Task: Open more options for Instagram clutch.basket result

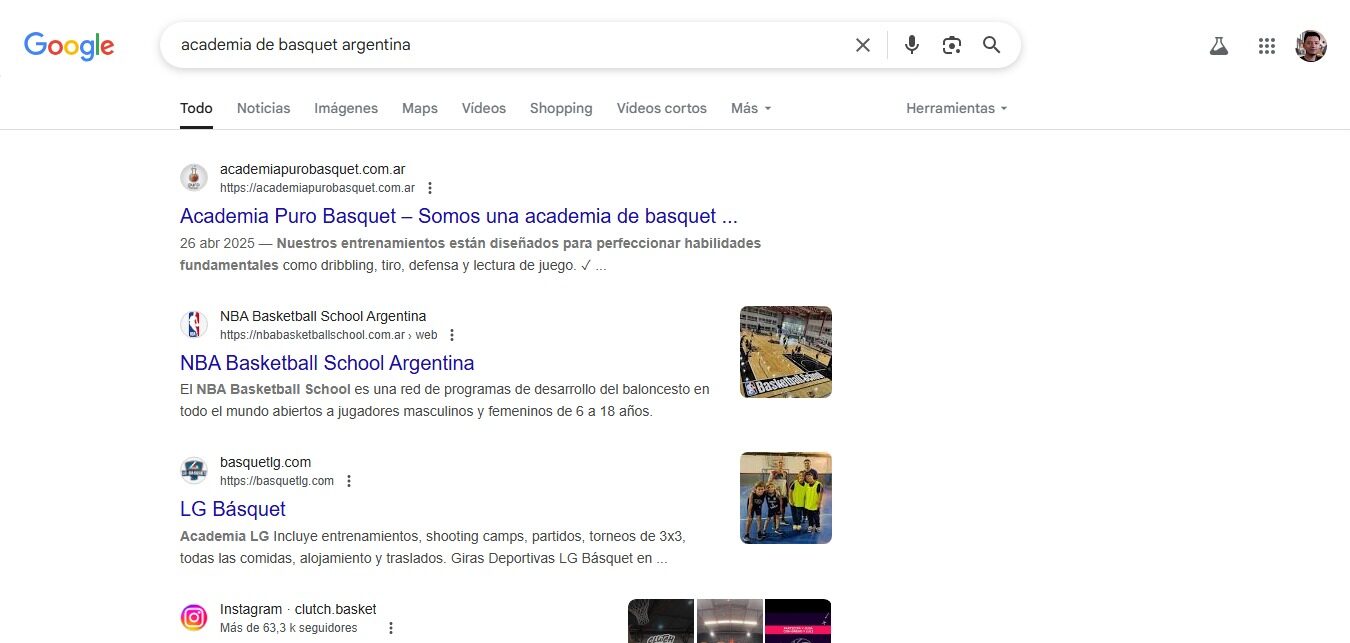Action: tap(391, 628)
